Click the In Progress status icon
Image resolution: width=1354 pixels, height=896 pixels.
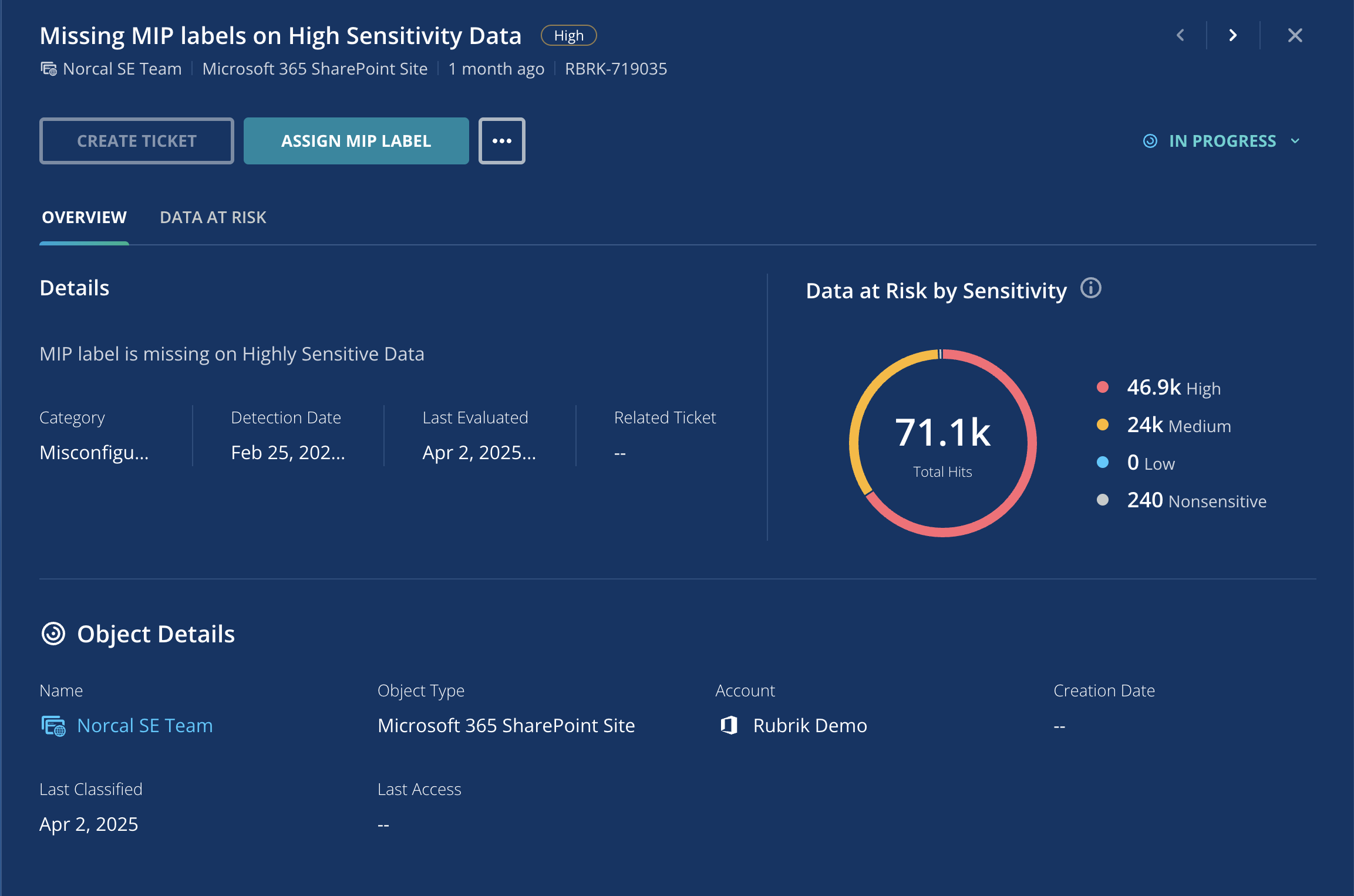click(x=1150, y=141)
